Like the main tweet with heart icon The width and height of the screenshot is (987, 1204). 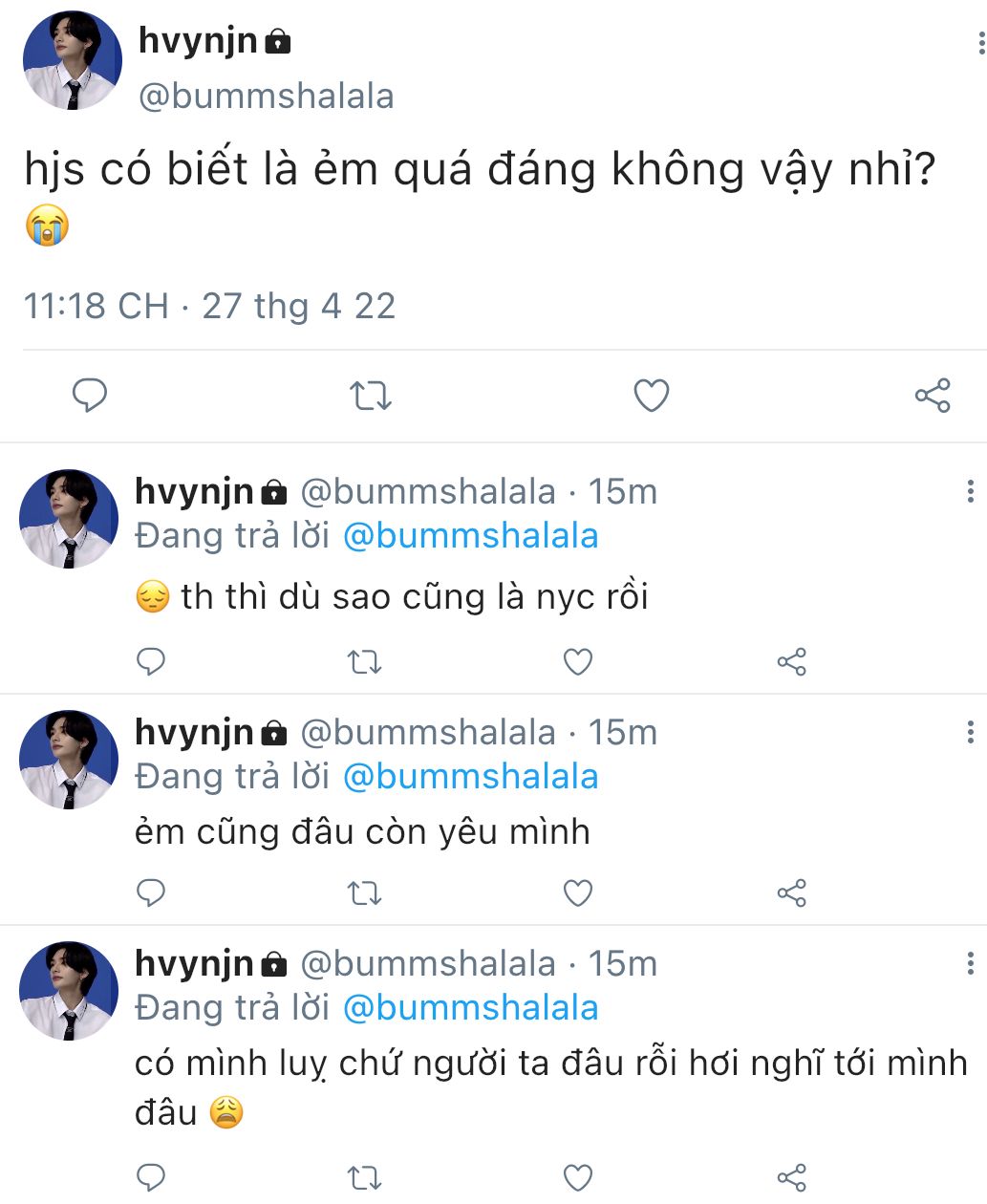coord(652,395)
